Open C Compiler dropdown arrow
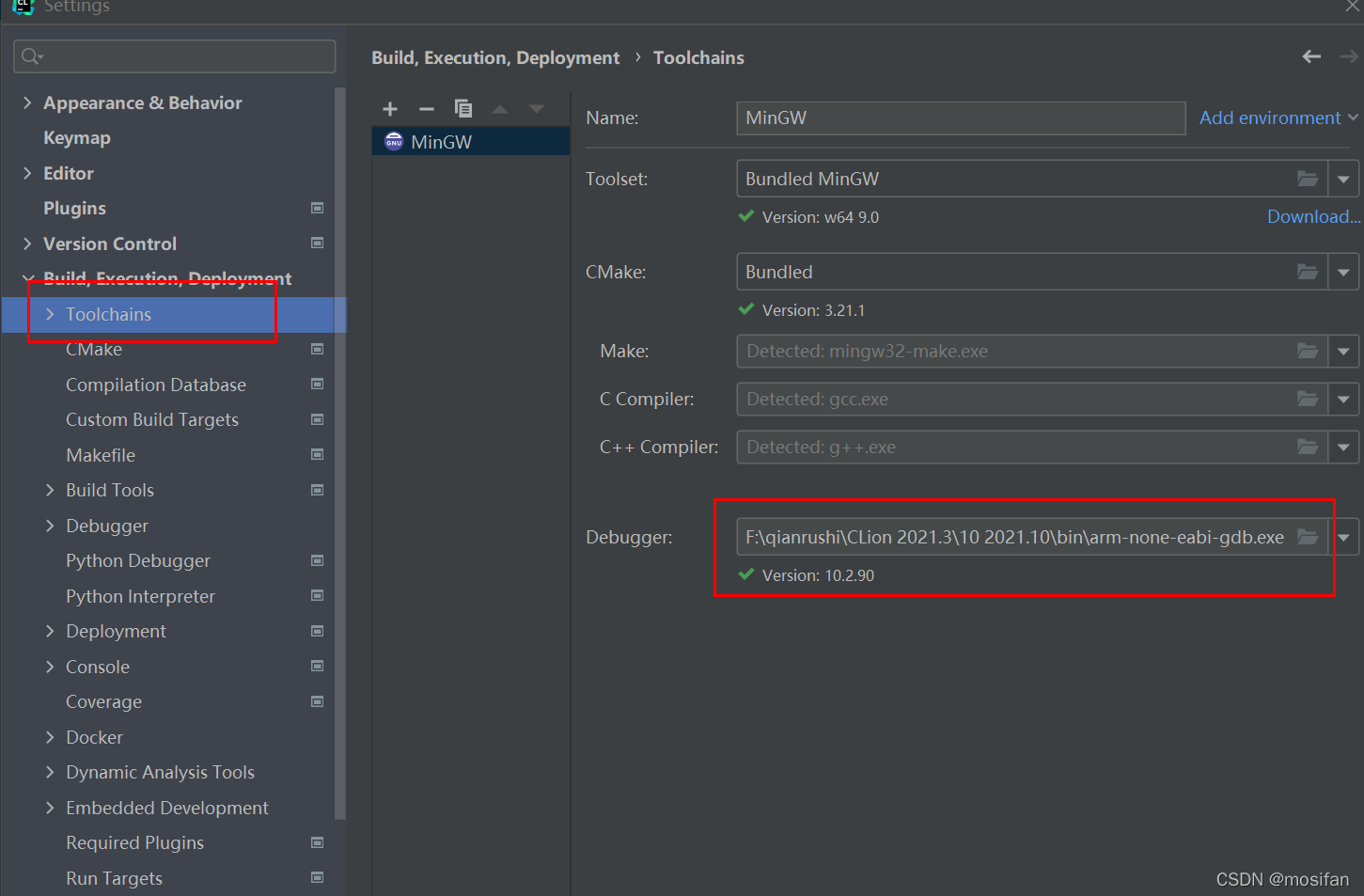Viewport: 1364px width, 896px height. coord(1343,399)
